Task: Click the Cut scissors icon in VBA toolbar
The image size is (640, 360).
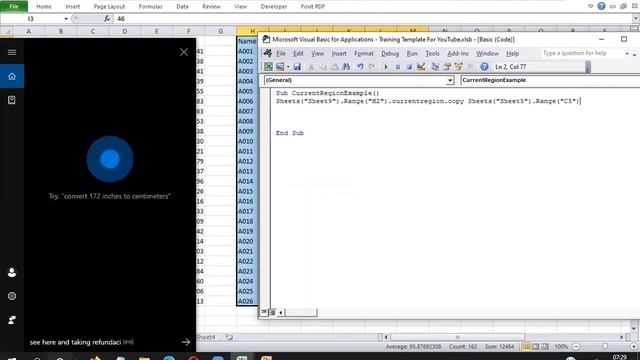Action: (x=311, y=67)
